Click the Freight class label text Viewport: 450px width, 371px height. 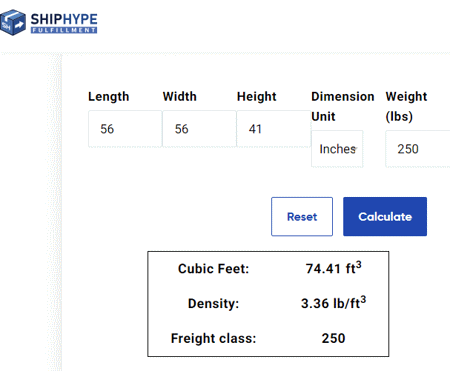[x=213, y=338]
